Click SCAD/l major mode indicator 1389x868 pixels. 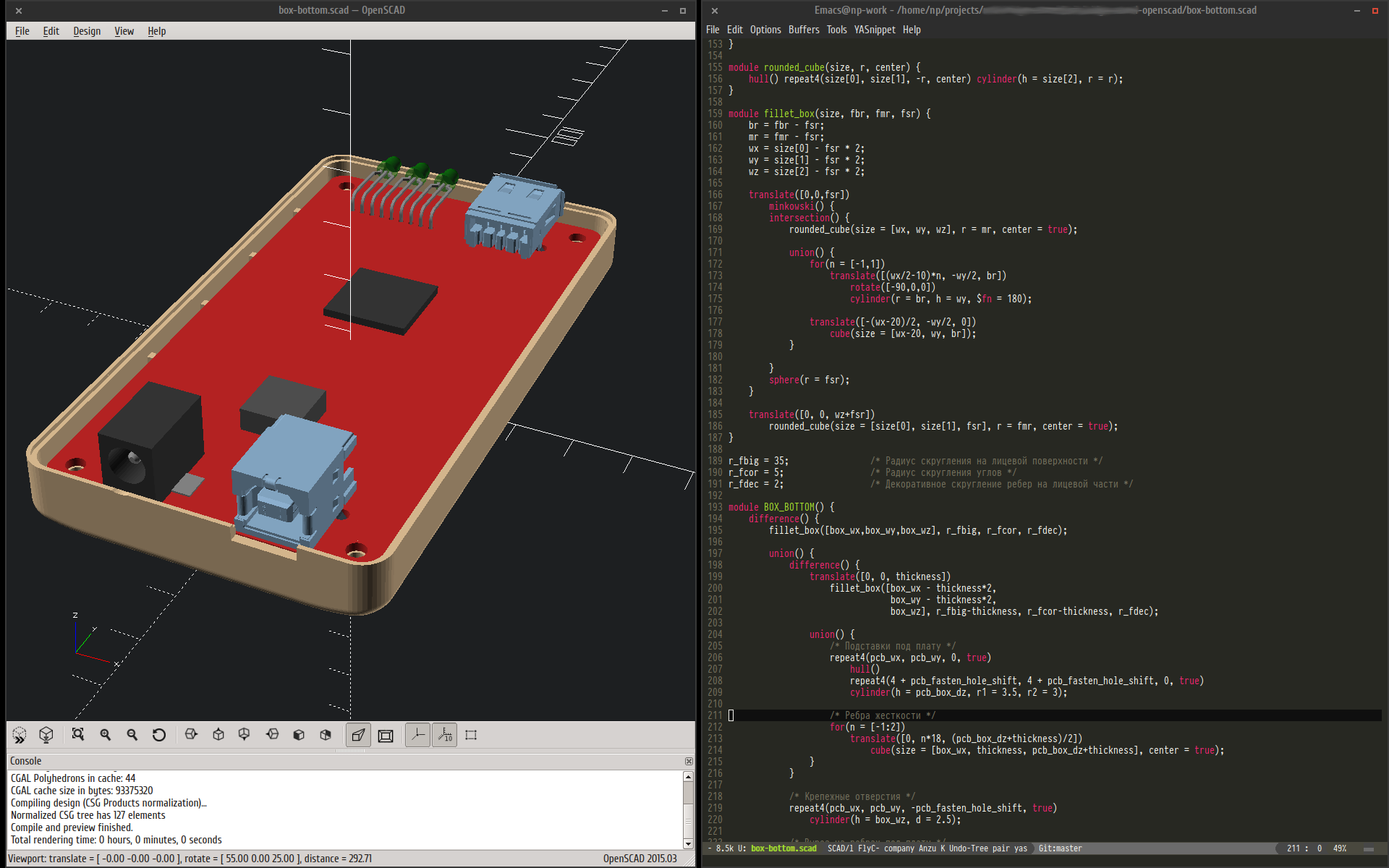[840, 848]
